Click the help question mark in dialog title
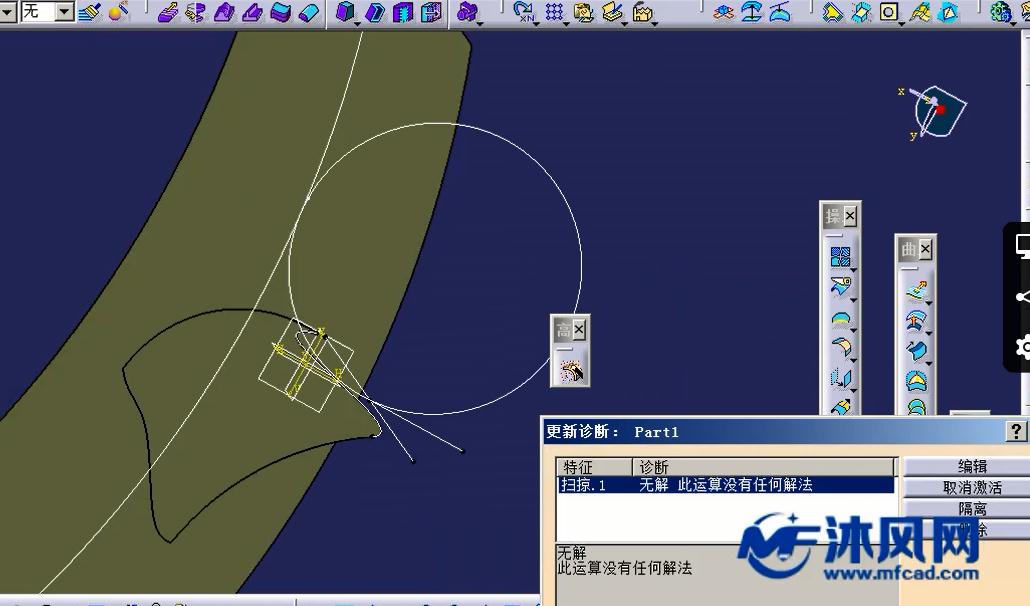This screenshot has width=1030, height=606. pyautogui.click(x=1016, y=431)
